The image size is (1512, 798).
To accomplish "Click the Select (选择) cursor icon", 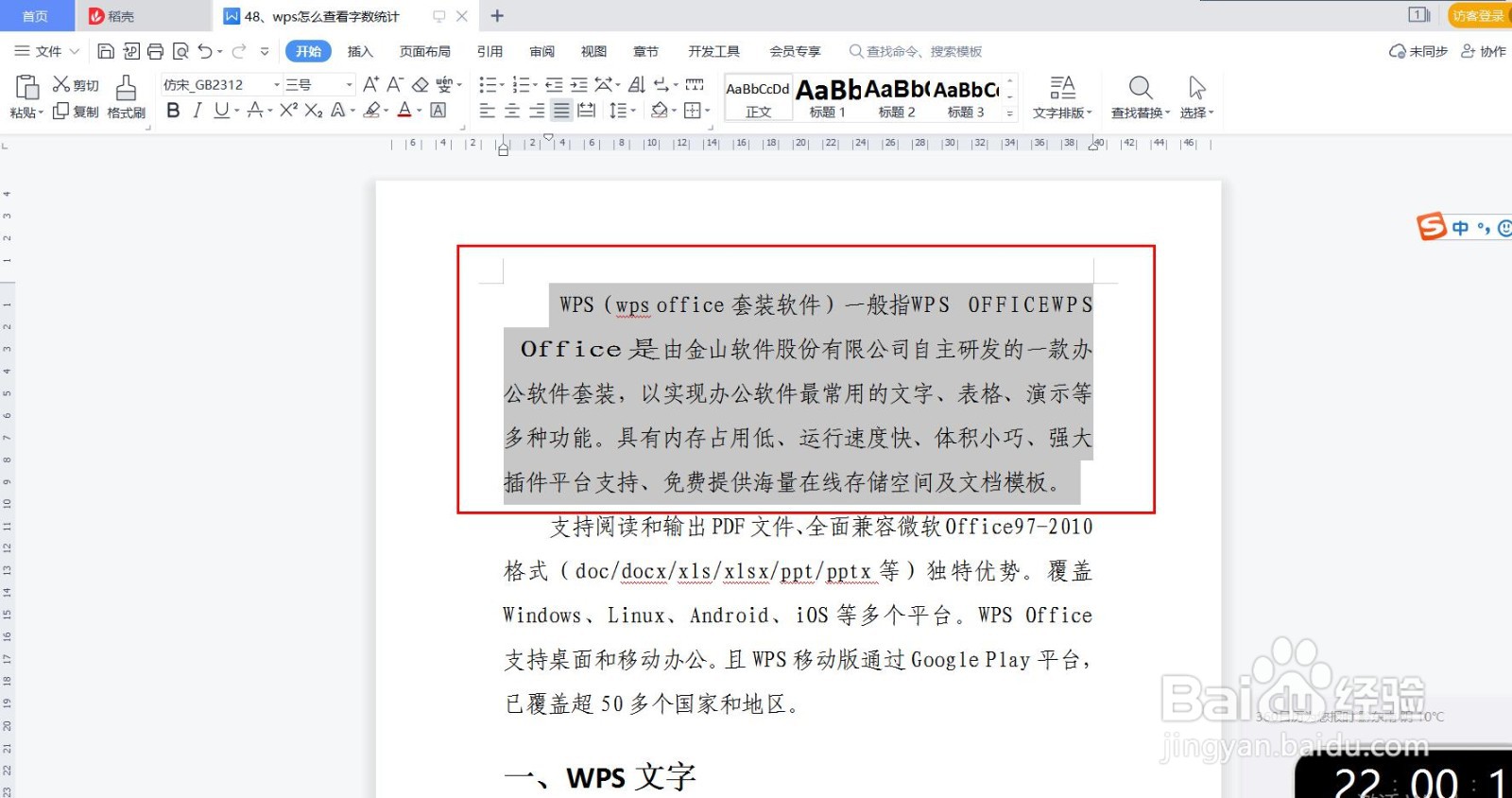I will pyautogui.click(x=1196, y=88).
